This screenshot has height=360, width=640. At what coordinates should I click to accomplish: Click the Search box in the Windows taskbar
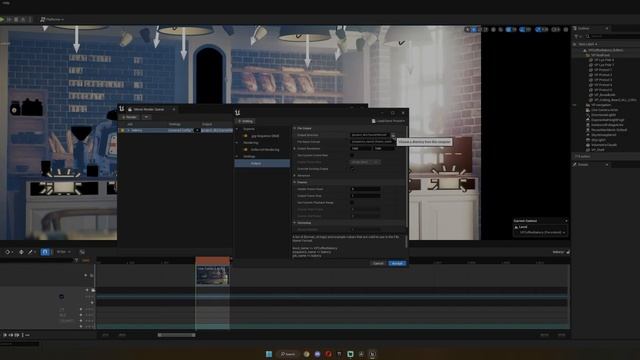tap(288, 354)
